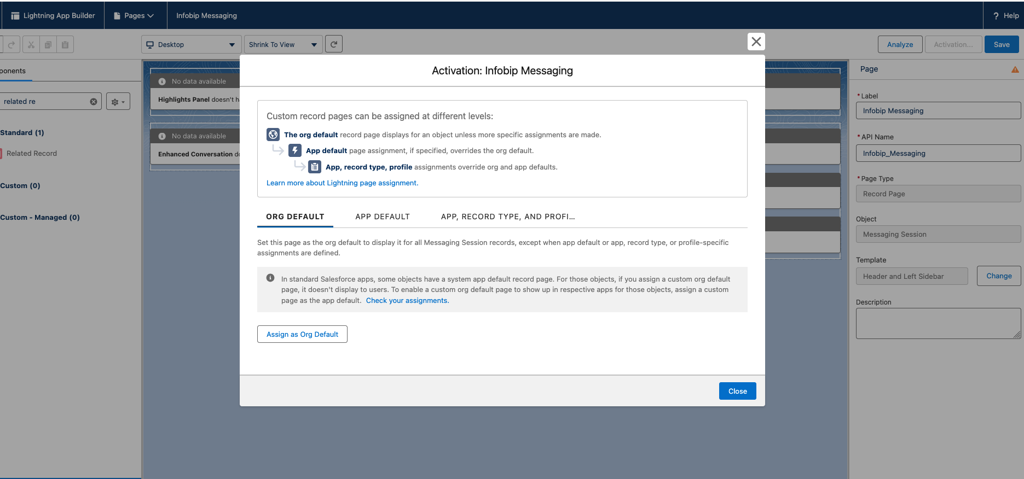
Task: Click the Activation: Infobip Messaging dialog title
Action: [502, 71]
